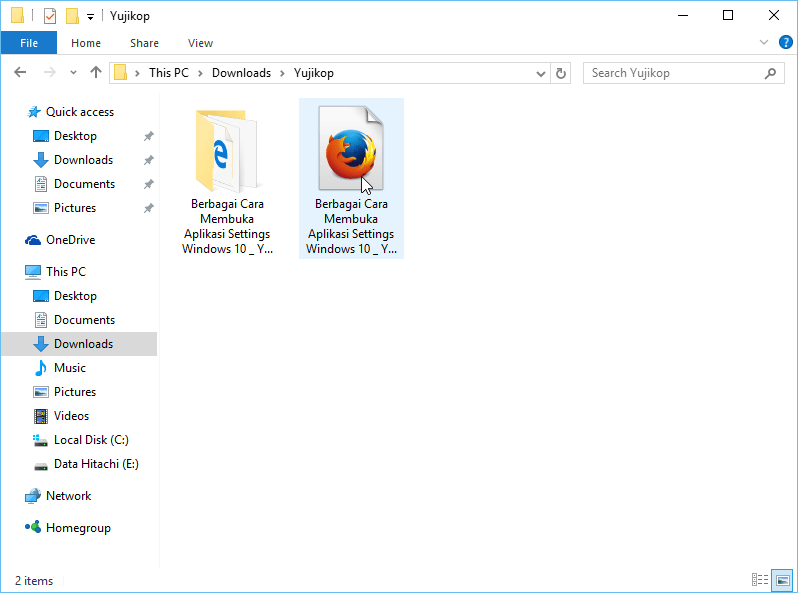The width and height of the screenshot is (798, 593).
Task: Refresh the Yujikop folder
Action: tap(560, 74)
